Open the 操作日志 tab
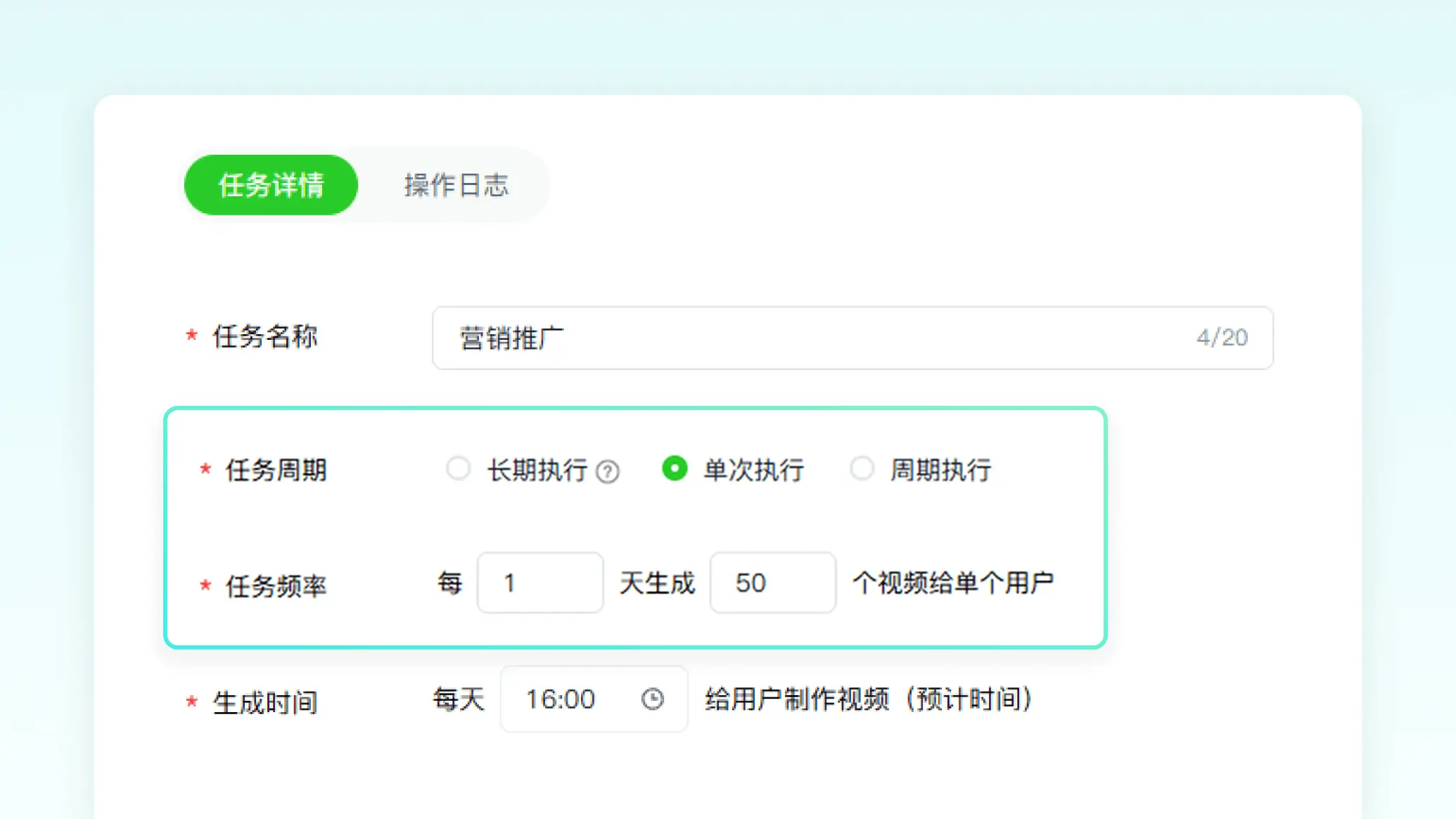 pos(456,185)
